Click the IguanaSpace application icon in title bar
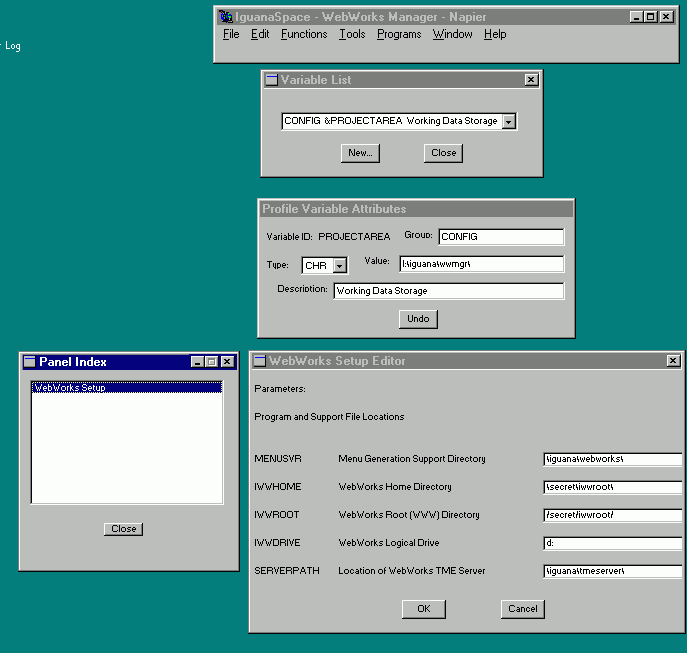 click(226, 17)
